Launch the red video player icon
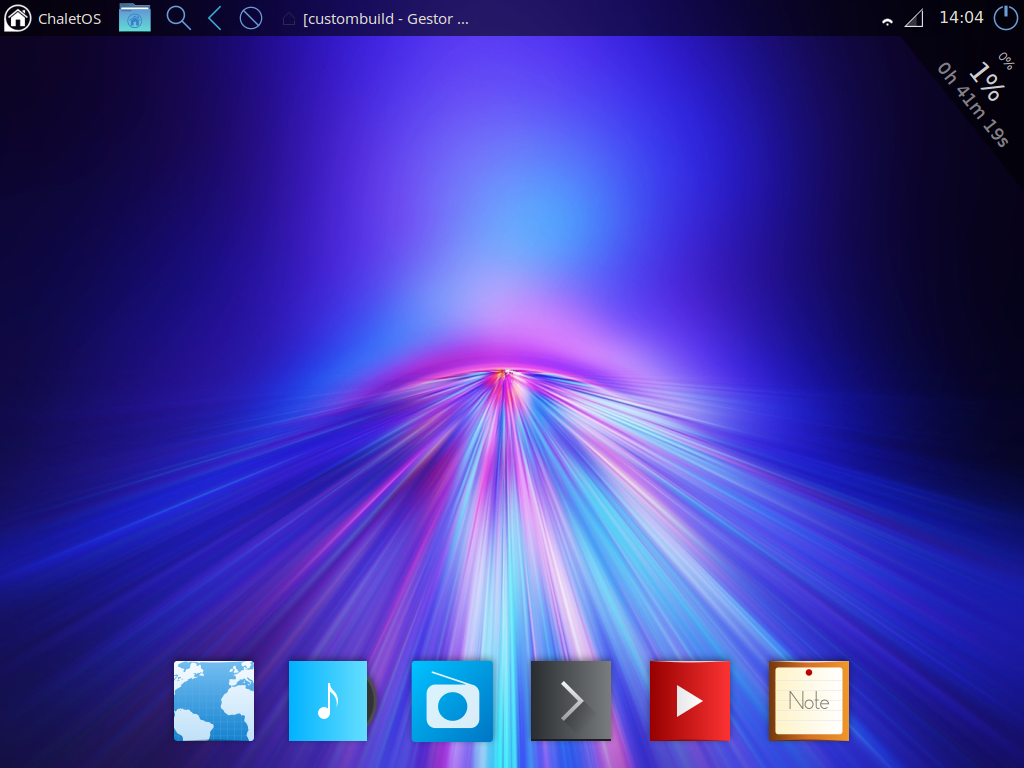Image resolution: width=1024 pixels, height=768 pixels. coord(690,701)
